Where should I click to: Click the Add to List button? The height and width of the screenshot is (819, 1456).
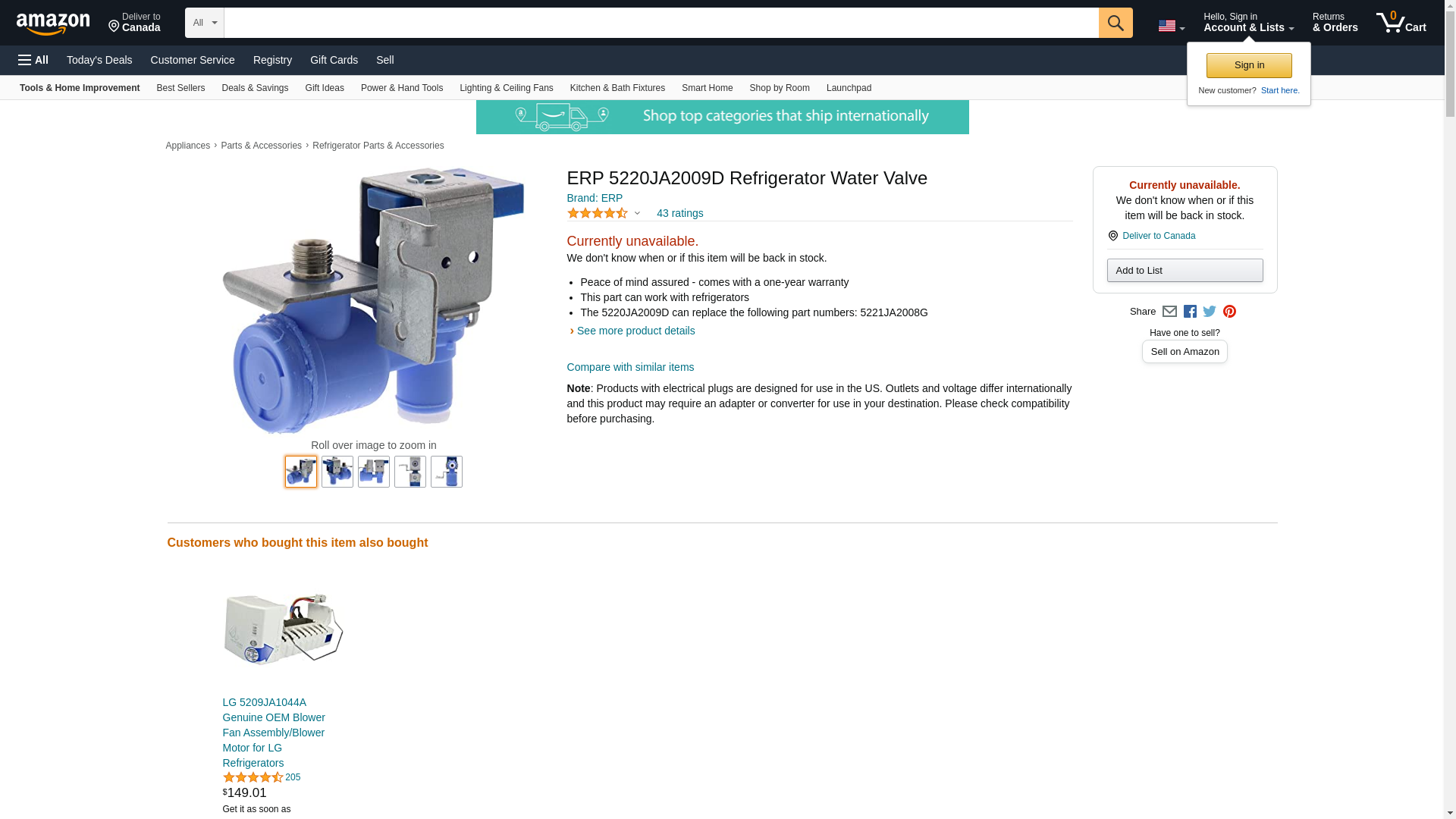[1185, 271]
